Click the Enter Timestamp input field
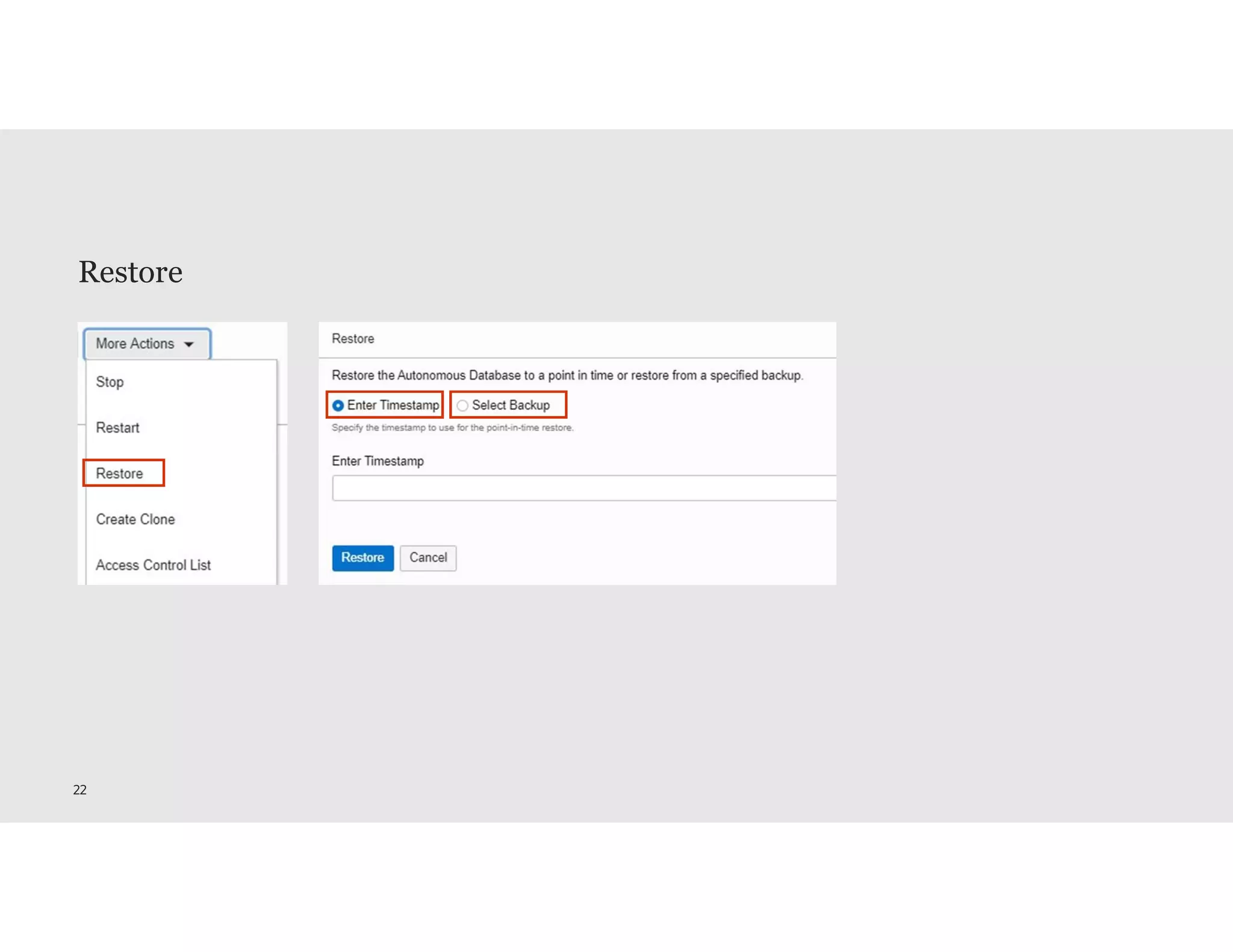 tap(583, 488)
